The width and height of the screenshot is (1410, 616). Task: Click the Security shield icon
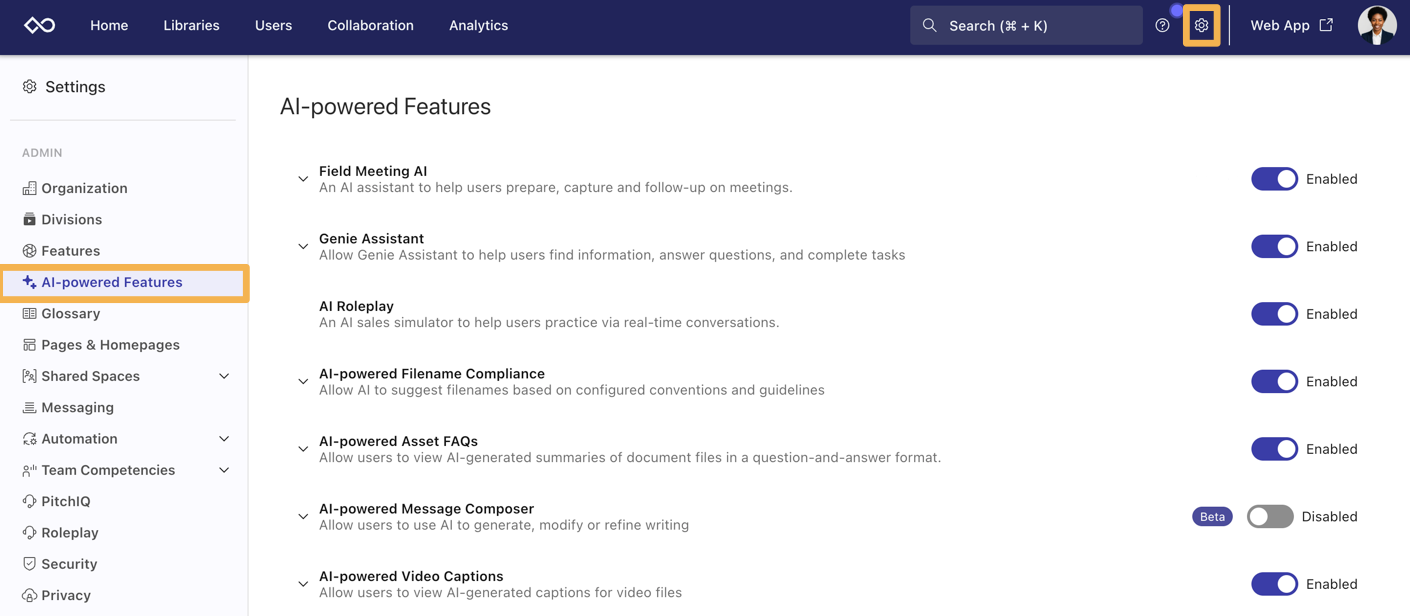pyautogui.click(x=29, y=564)
